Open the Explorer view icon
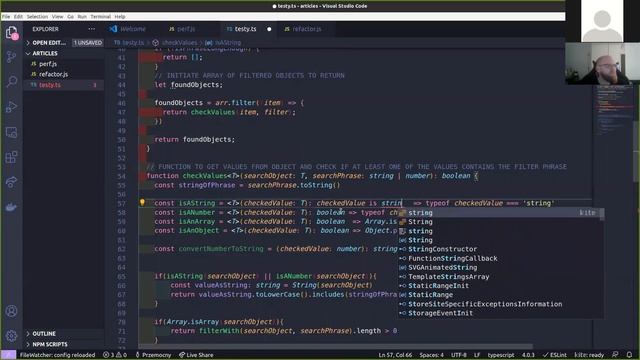Screen dimensions: 640x360 point(11,32)
